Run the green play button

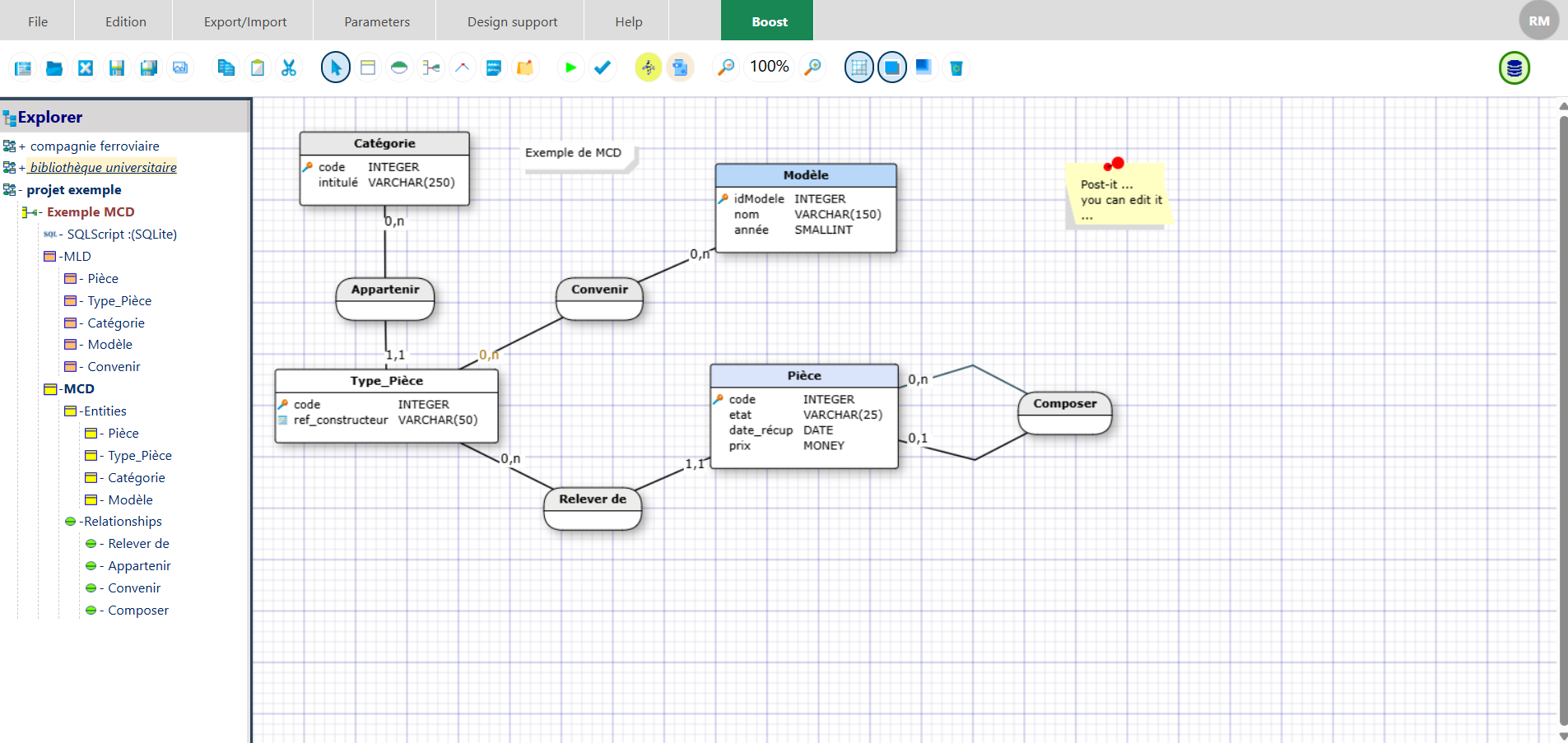point(570,67)
